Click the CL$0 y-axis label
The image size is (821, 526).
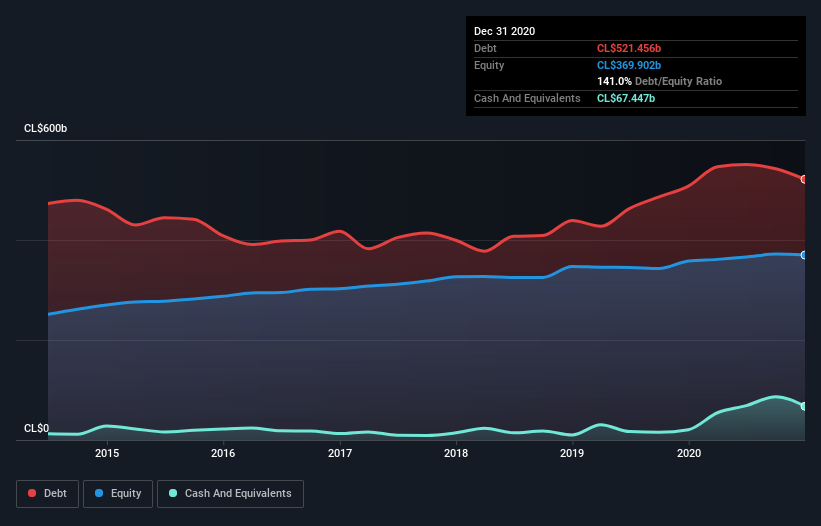(x=37, y=428)
